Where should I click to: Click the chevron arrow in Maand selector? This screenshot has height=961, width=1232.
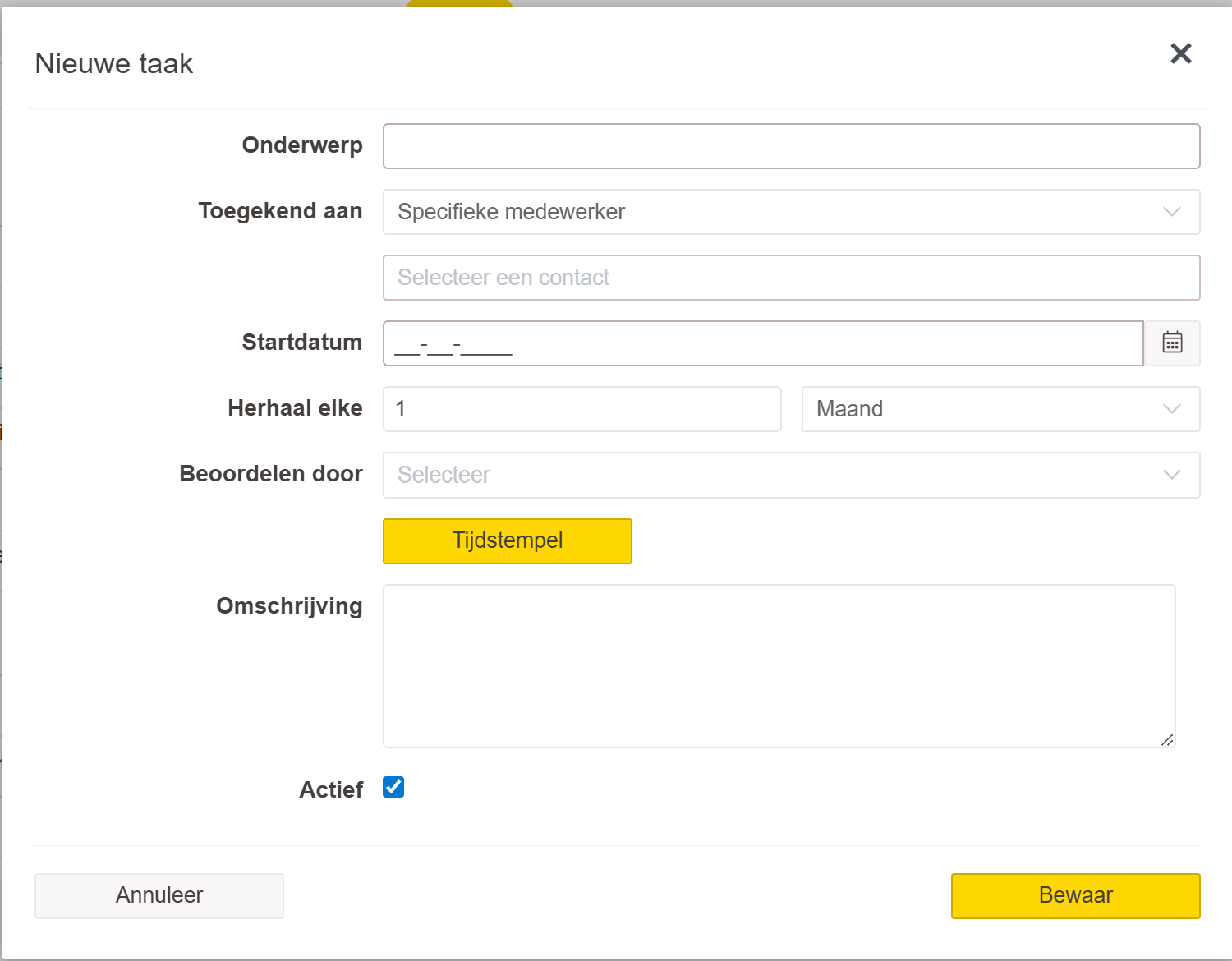[1172, 409]
